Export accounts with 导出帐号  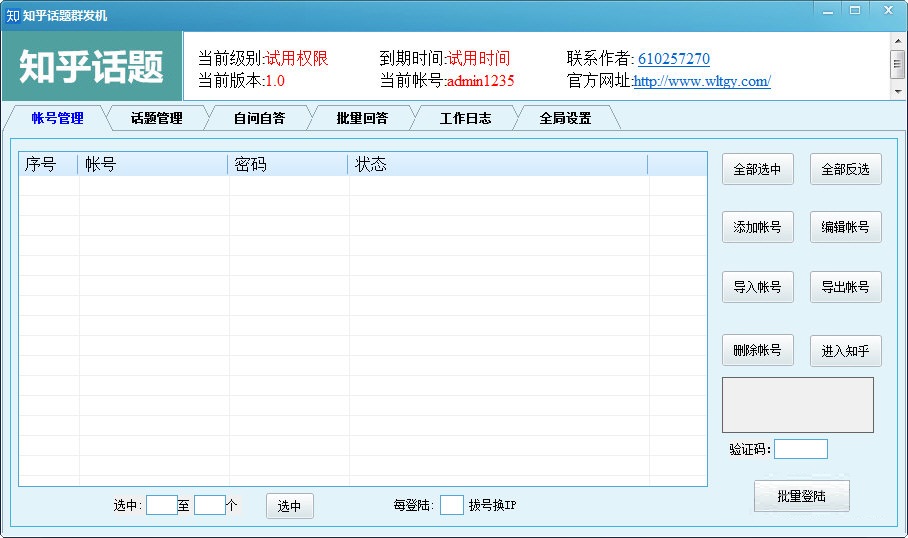click(845, 287)
